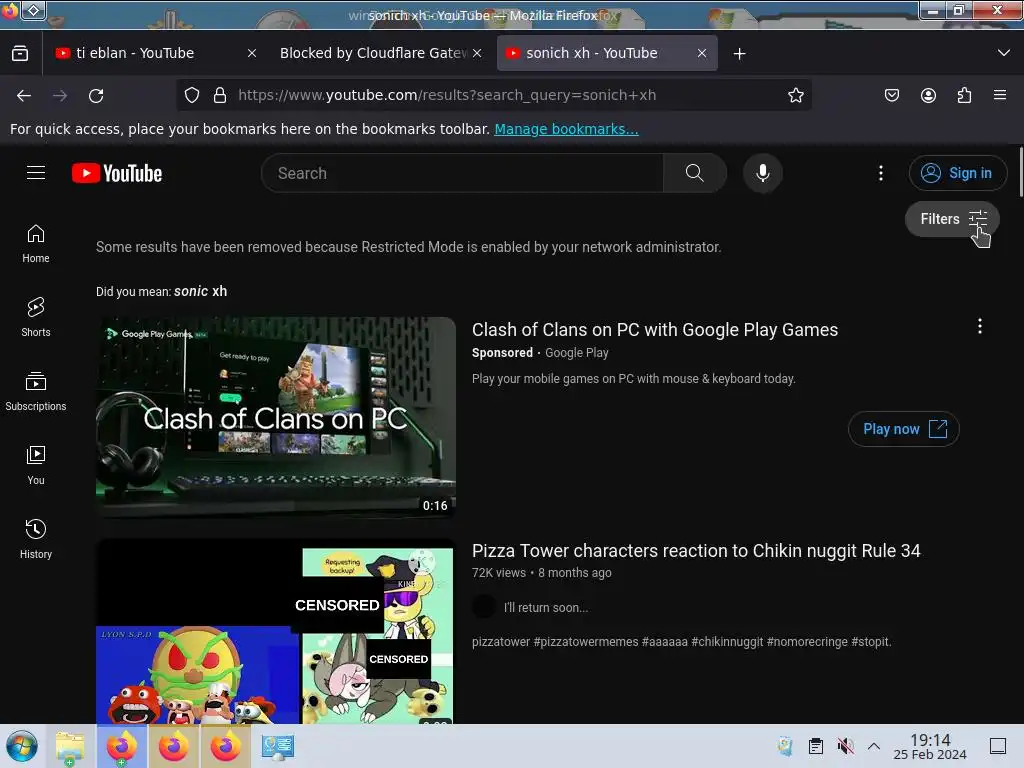Open the Clash of Clans on PC title link
This screenshot has height=768, width=1024.
pyautogui.click(x=655, y=330)
